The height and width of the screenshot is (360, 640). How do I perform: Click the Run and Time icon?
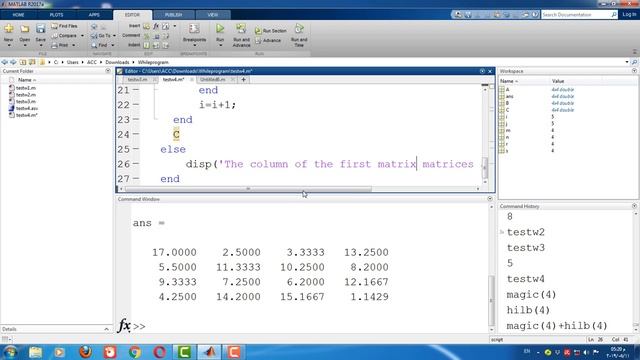tap(299, 29)
